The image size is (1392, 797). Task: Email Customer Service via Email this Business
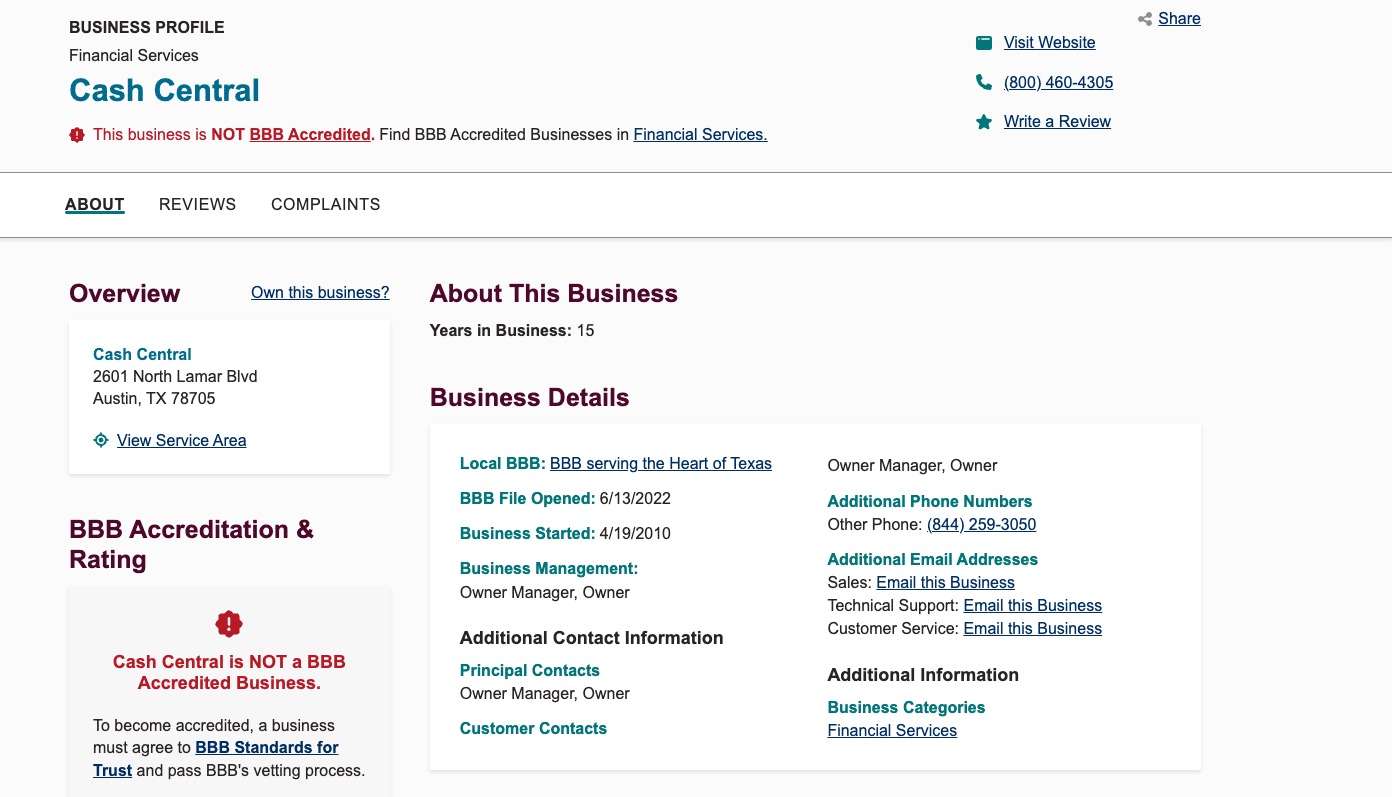point(1032,628)
